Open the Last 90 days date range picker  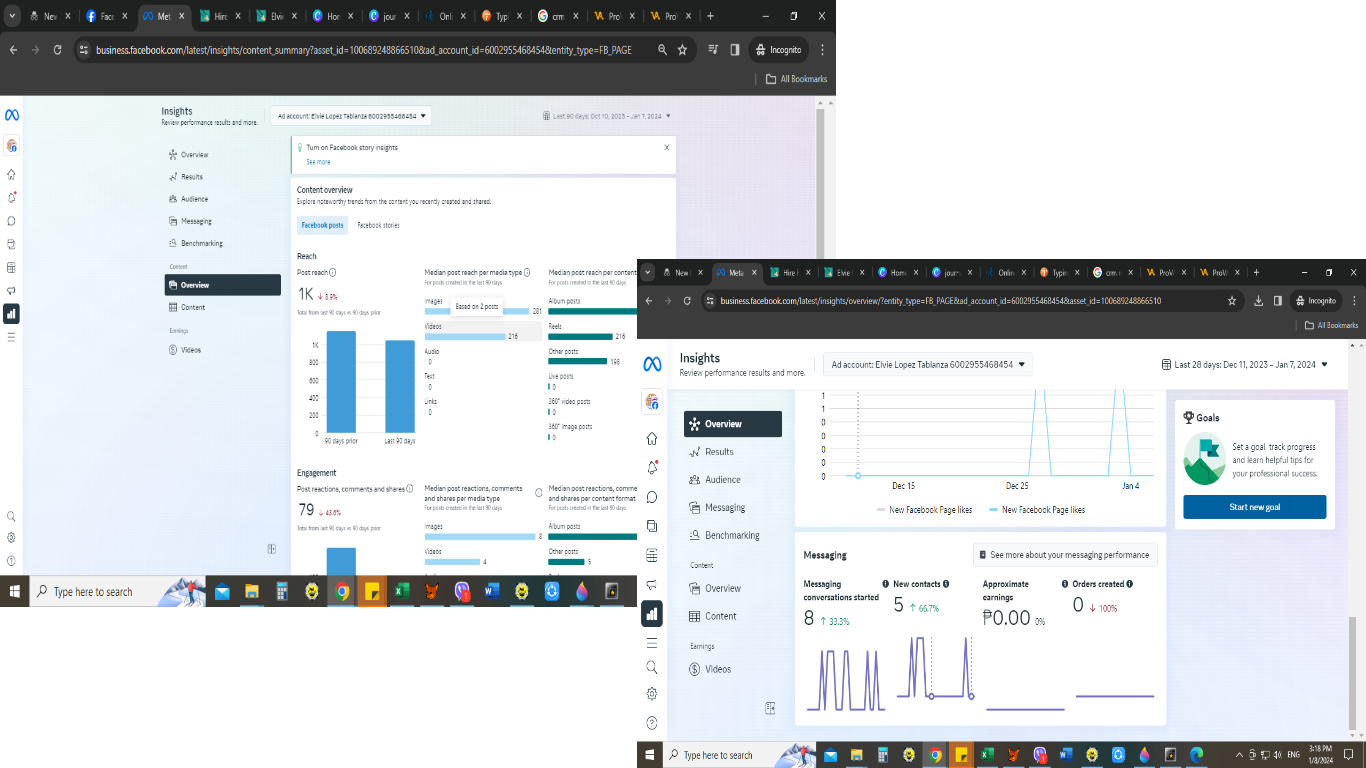click(608, 116)
